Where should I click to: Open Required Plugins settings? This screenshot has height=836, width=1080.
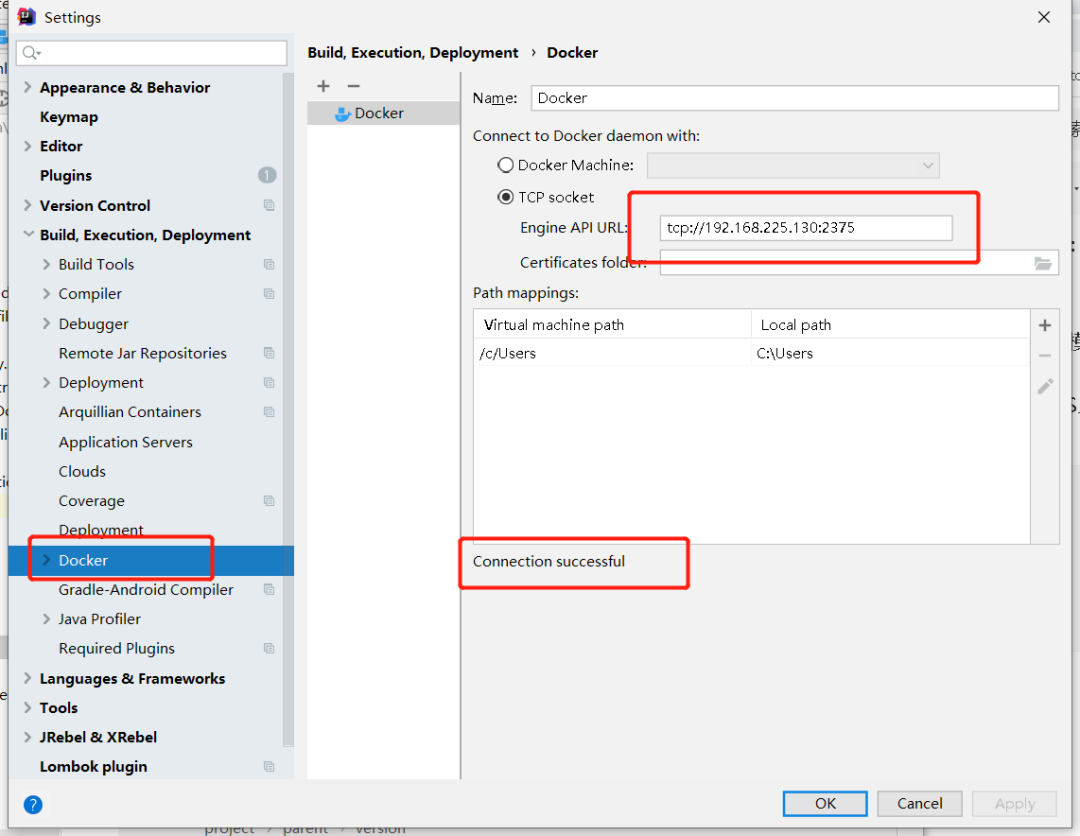click(116, 649)
